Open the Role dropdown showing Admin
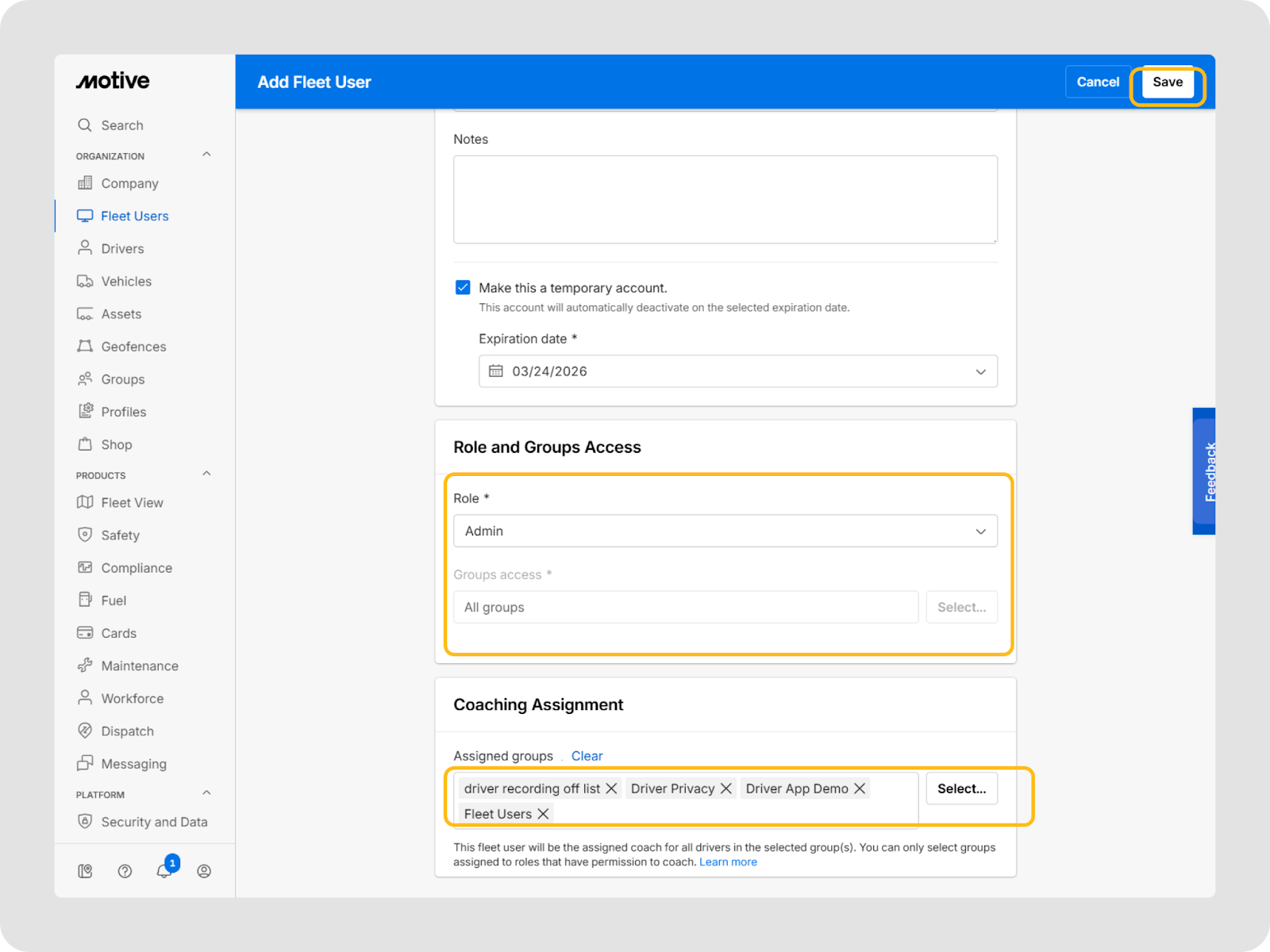The image size is (1270, 952). click(x=725, y=532)
